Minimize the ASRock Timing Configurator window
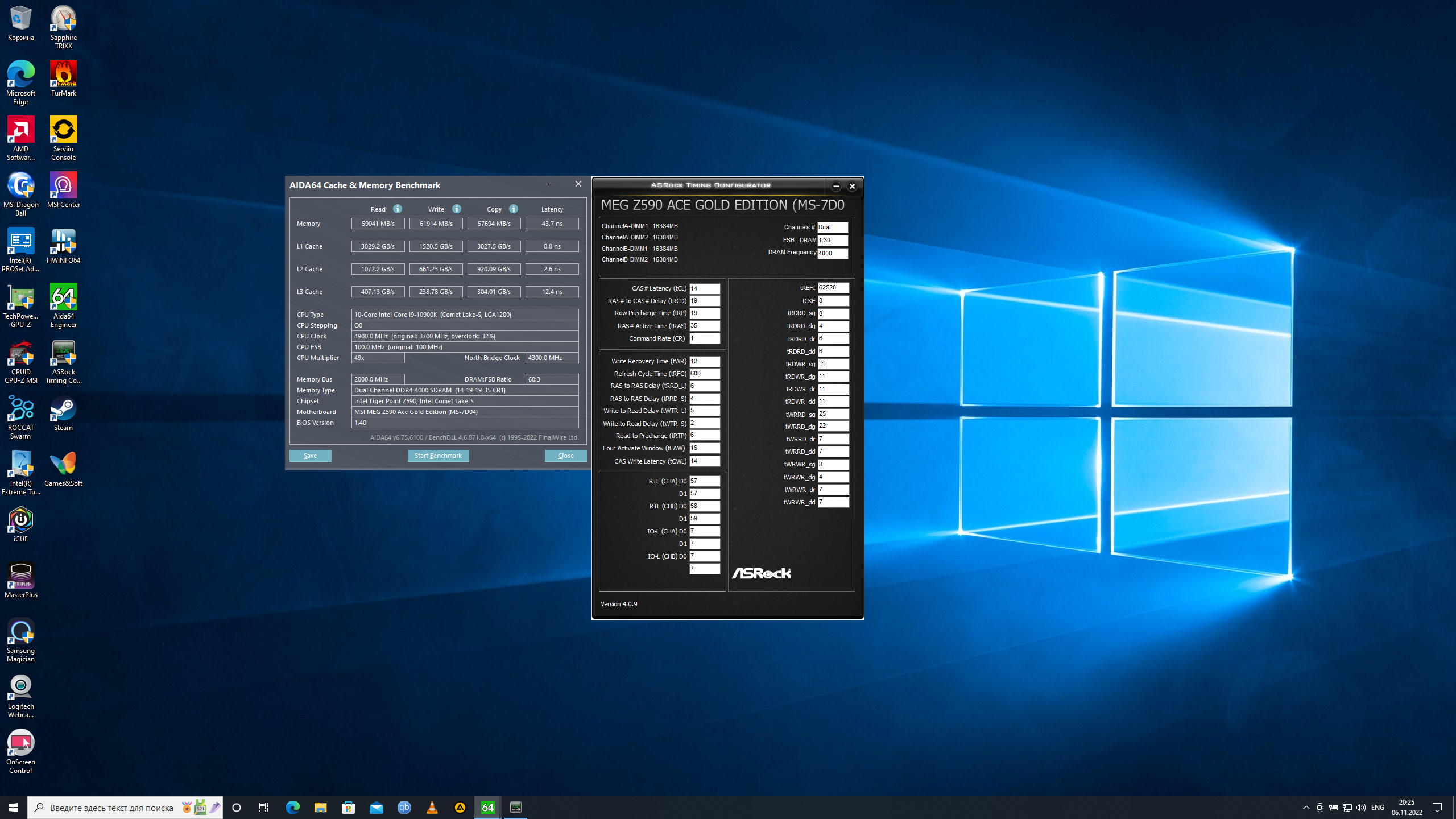Viewport: 1456px width, 819px height. point(836,186)
